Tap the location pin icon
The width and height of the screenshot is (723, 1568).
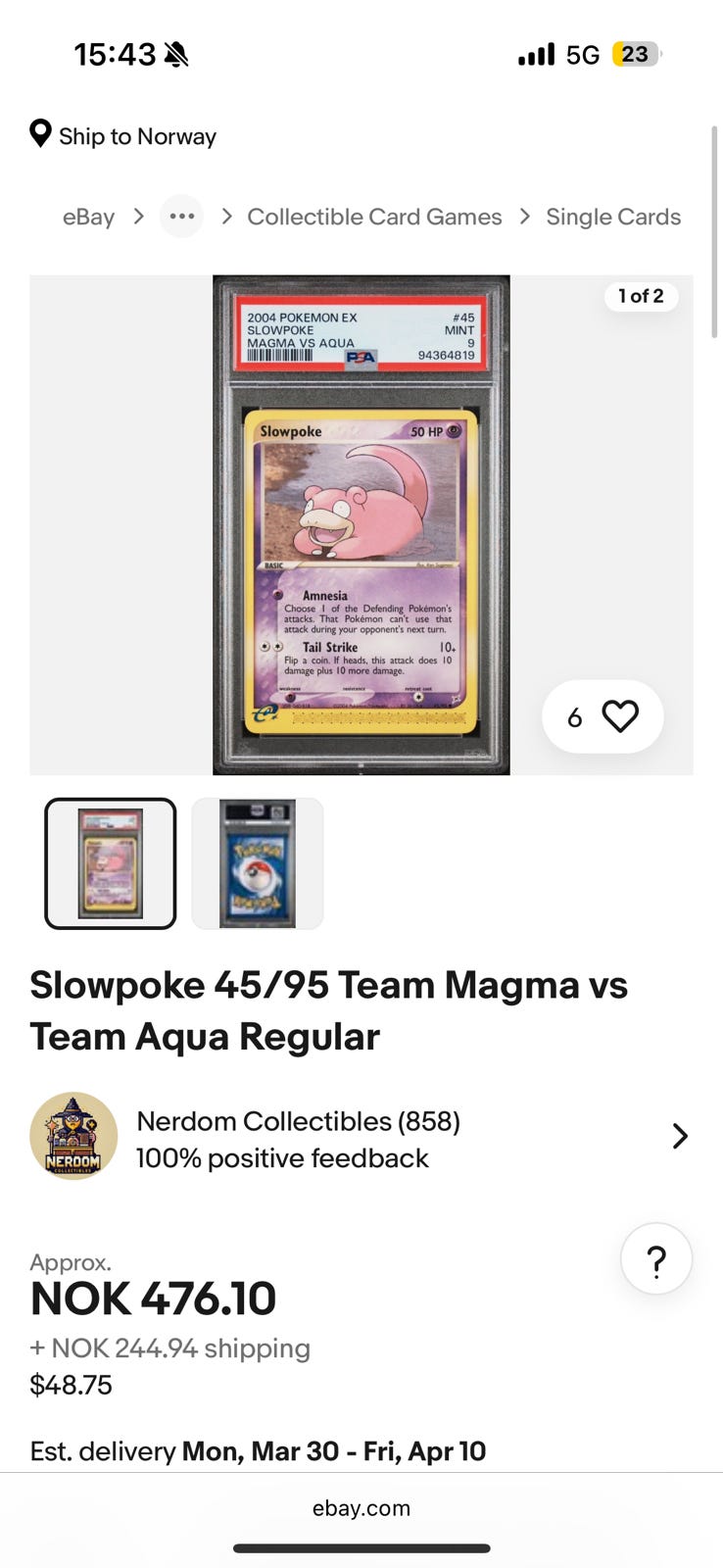40,134
